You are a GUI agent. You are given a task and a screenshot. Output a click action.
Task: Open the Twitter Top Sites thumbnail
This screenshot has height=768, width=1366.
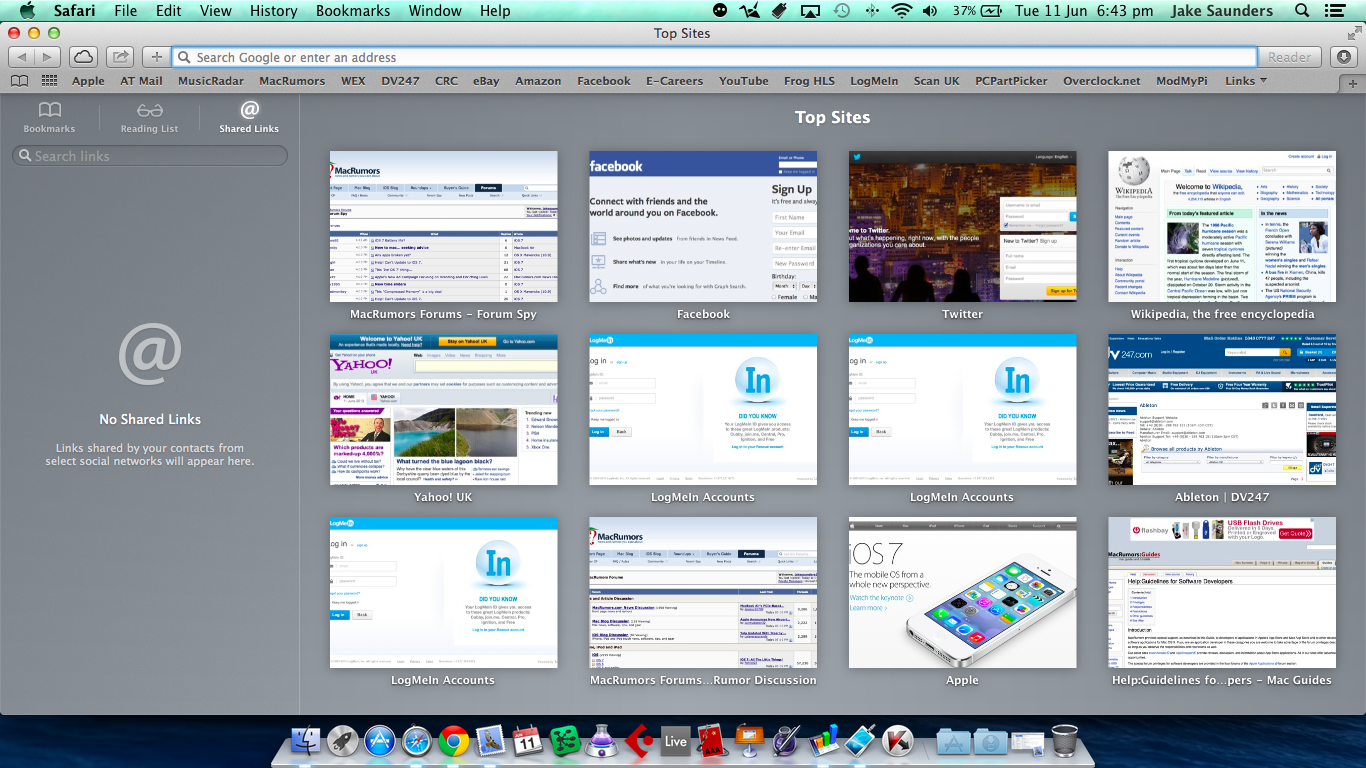click(963, 227)
